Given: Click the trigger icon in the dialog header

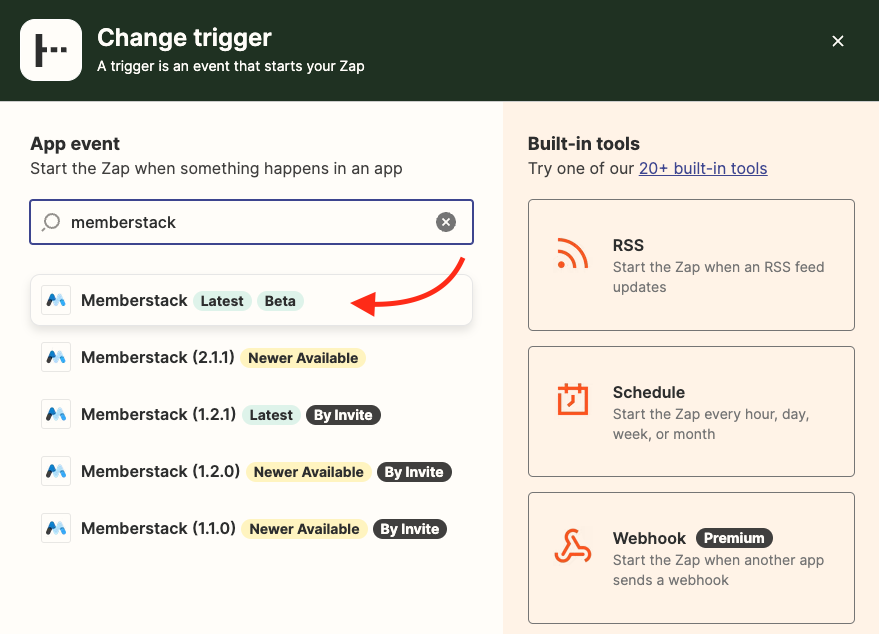Looking at the screenshot, I should (x=51, y=50).
